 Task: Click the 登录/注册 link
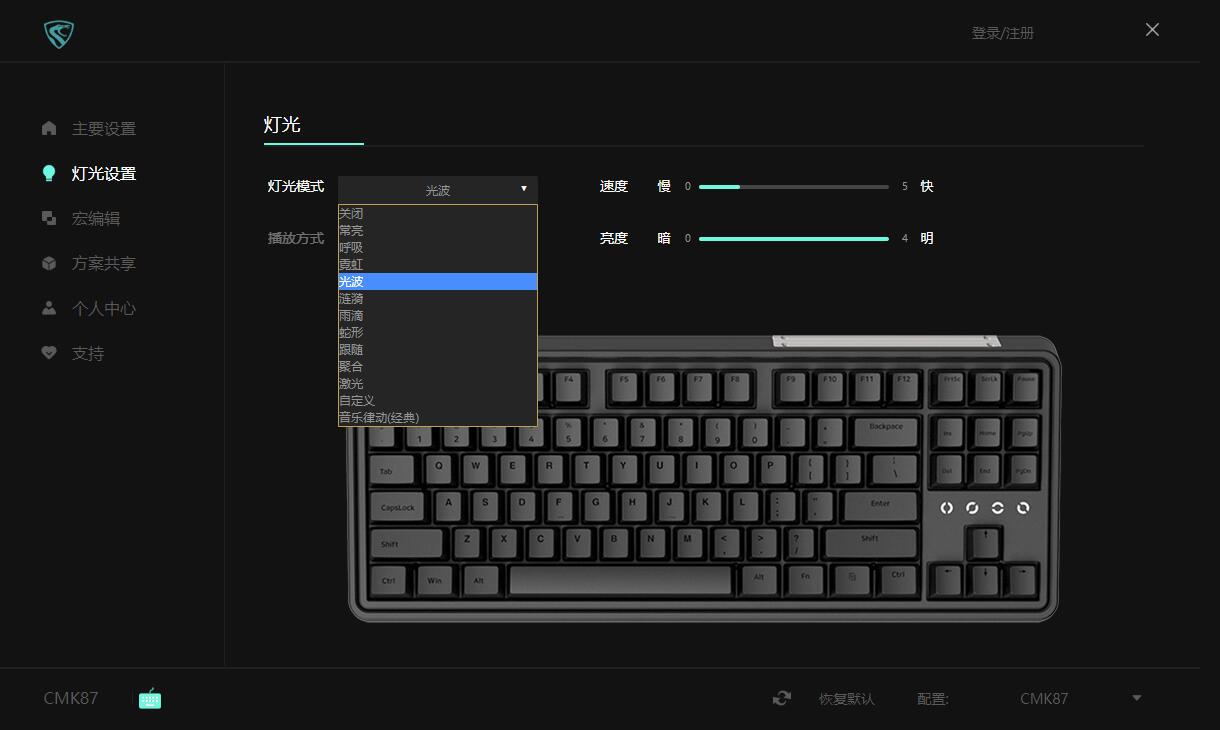pyautogui.click(x=1003, y=33)
